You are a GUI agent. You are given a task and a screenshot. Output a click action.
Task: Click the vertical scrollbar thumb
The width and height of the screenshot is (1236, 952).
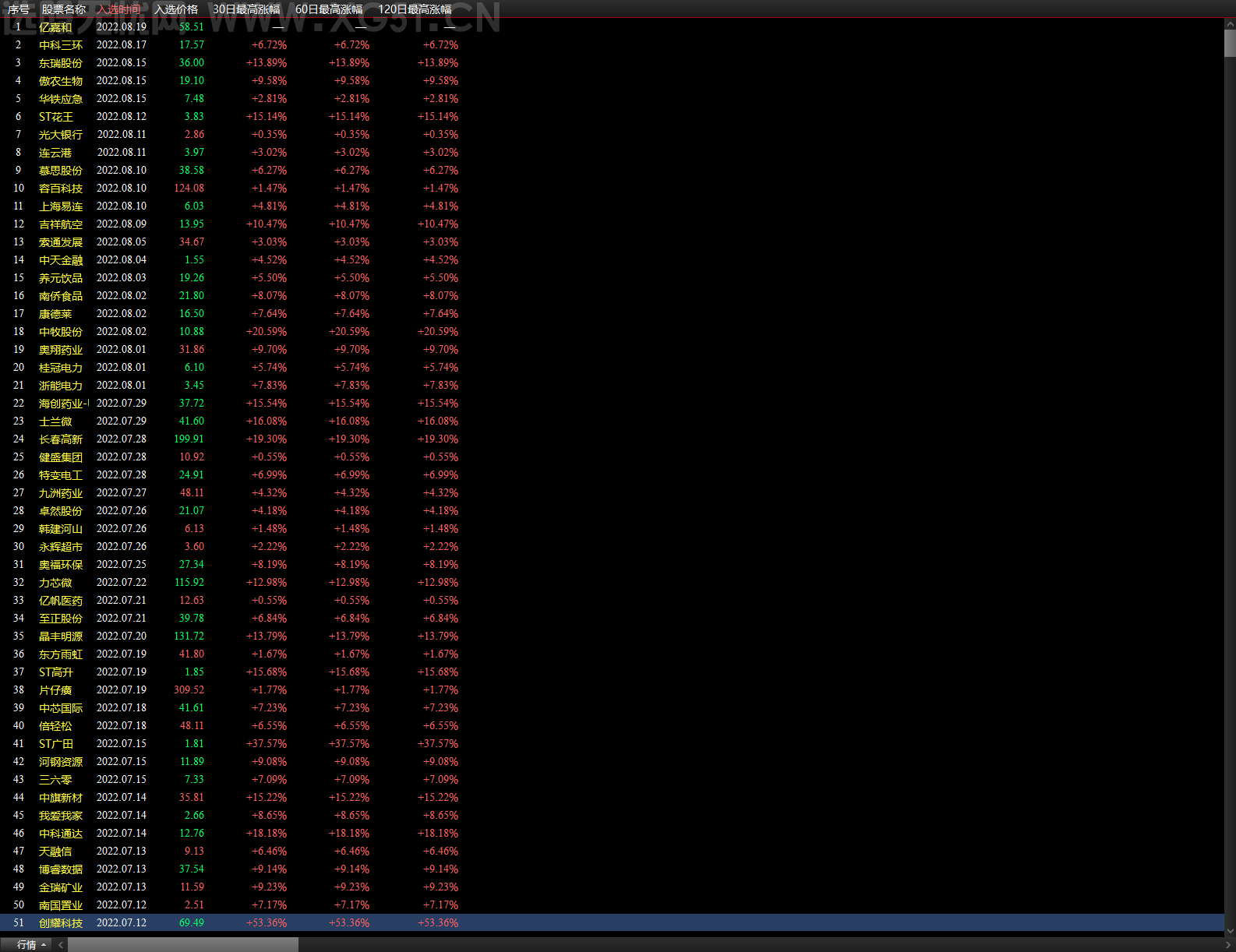(1230, 44)
